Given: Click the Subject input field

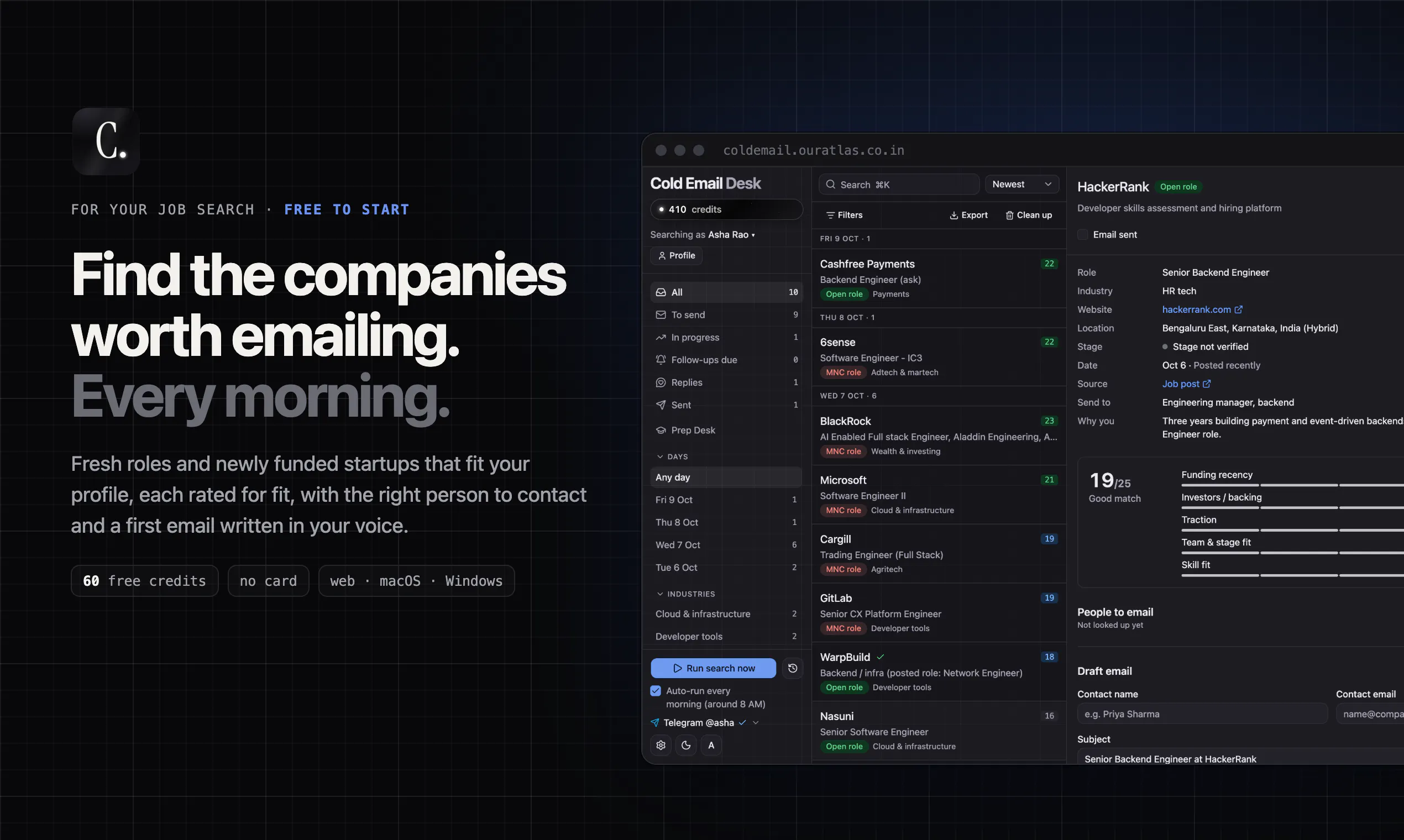Looking at the screenshot, I should point(1240,757).
